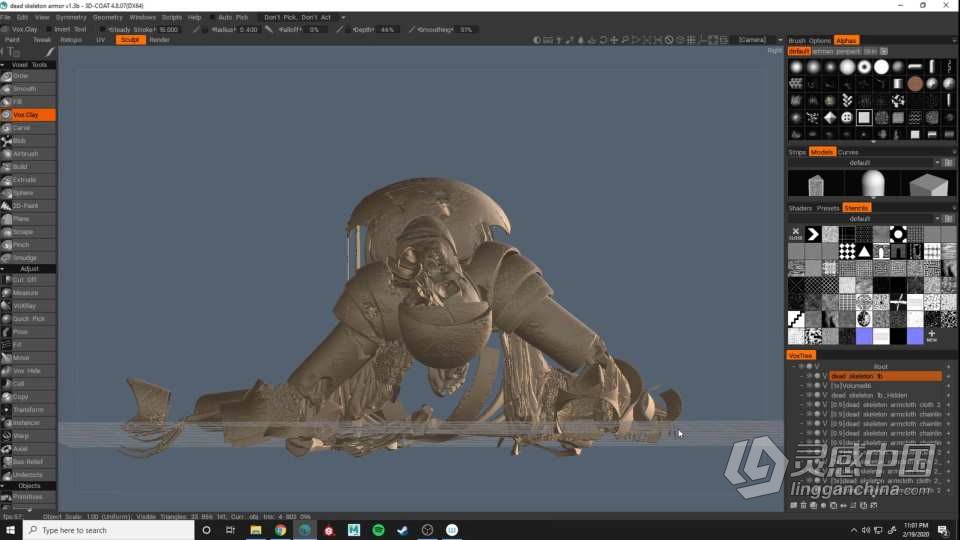The image size is (960, 540).
Task: Select the VoxLay tool
Action: tap(28, 306)
